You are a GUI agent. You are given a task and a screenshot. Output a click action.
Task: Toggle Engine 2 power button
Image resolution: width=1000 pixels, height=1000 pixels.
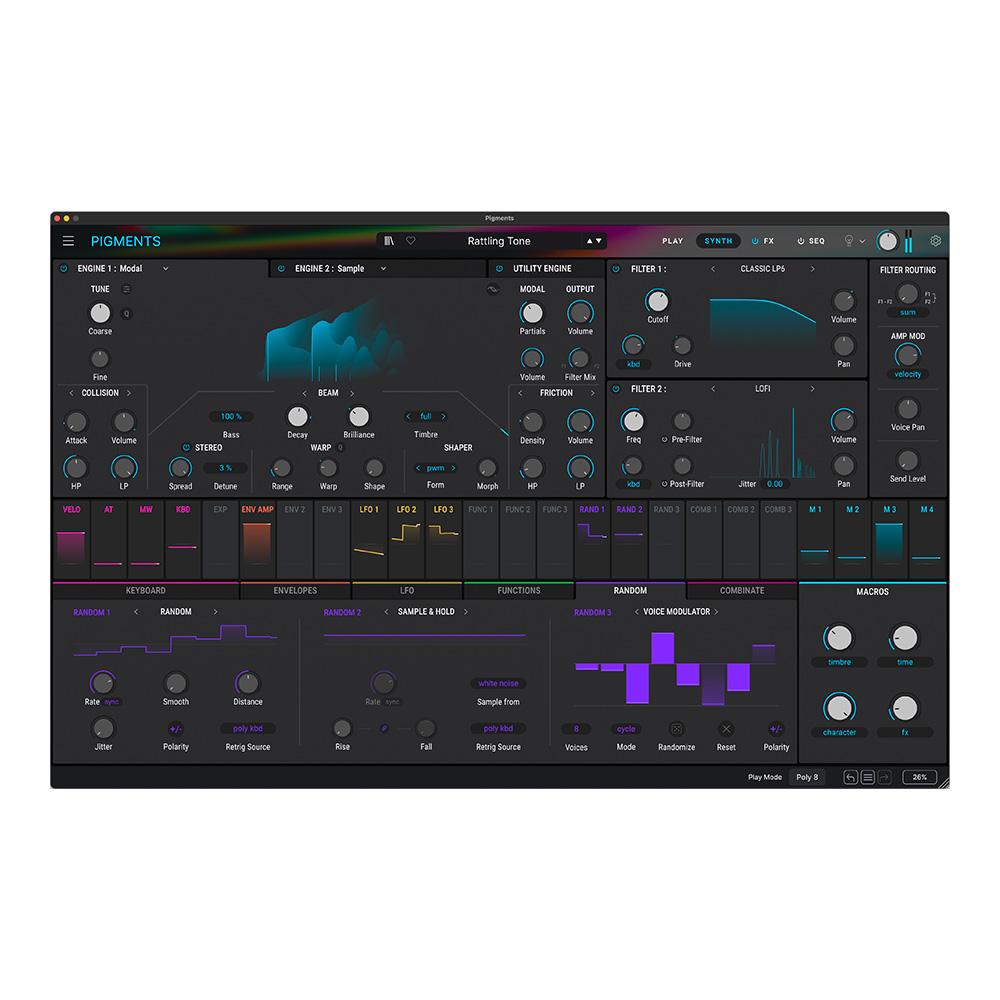tap(281, 268)
